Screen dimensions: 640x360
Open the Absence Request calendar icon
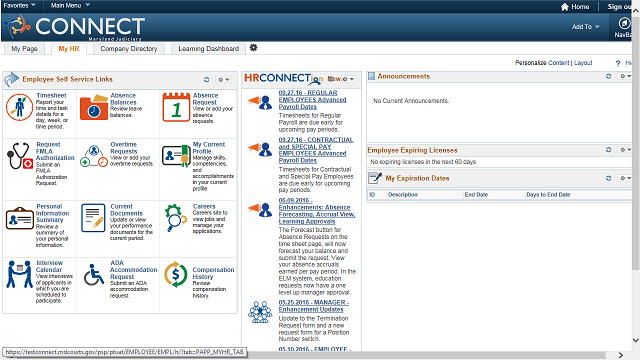[176, 107]
